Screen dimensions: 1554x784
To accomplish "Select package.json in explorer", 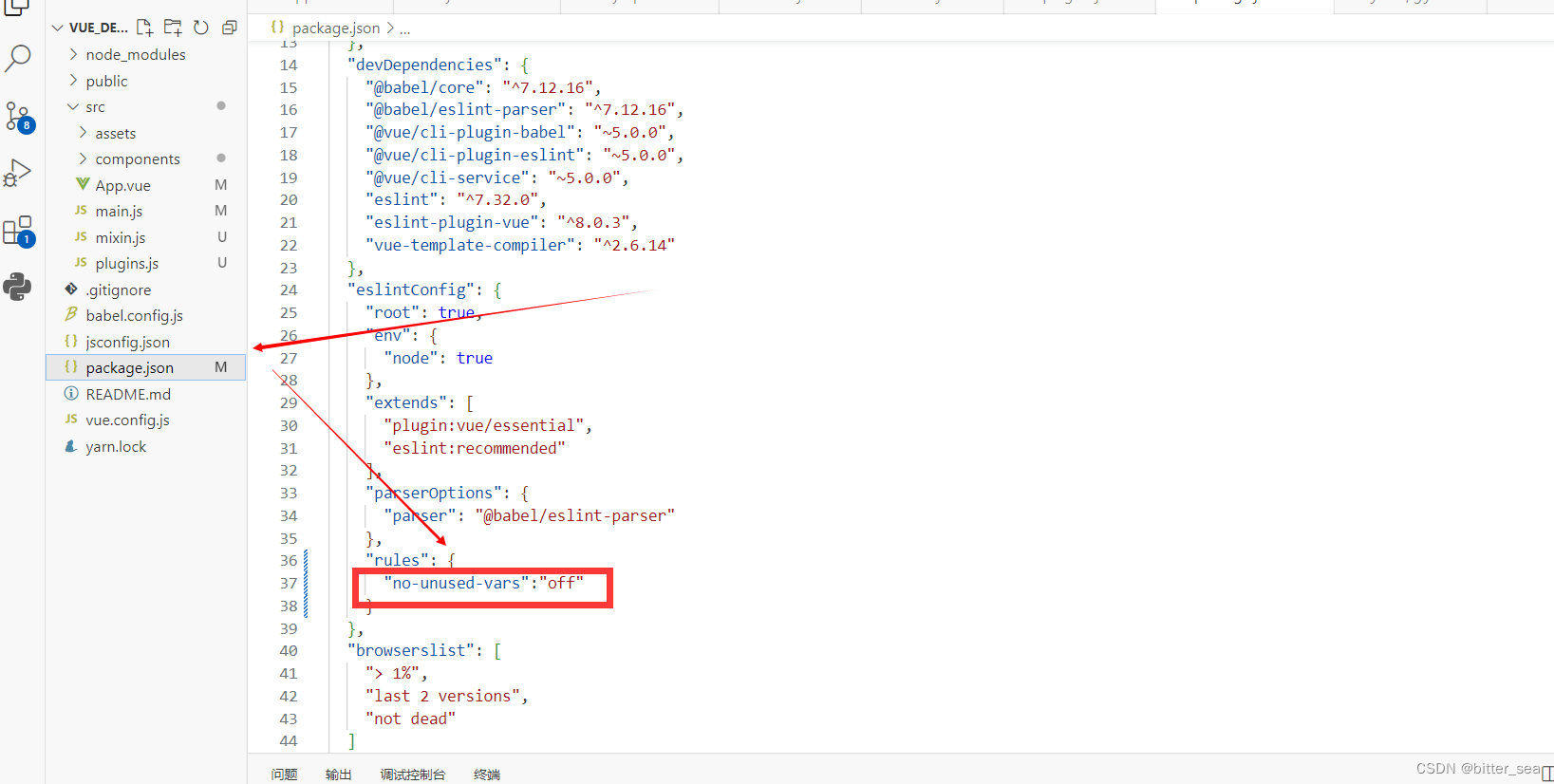I will click(146, 367).
